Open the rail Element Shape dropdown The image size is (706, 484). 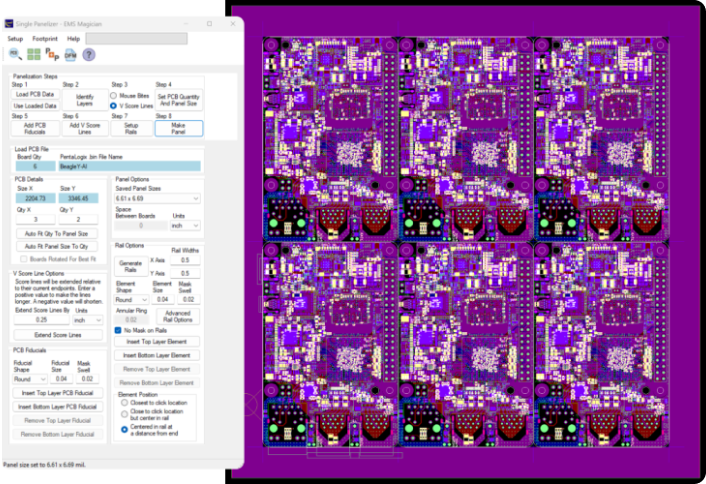[x=131, y=299]
